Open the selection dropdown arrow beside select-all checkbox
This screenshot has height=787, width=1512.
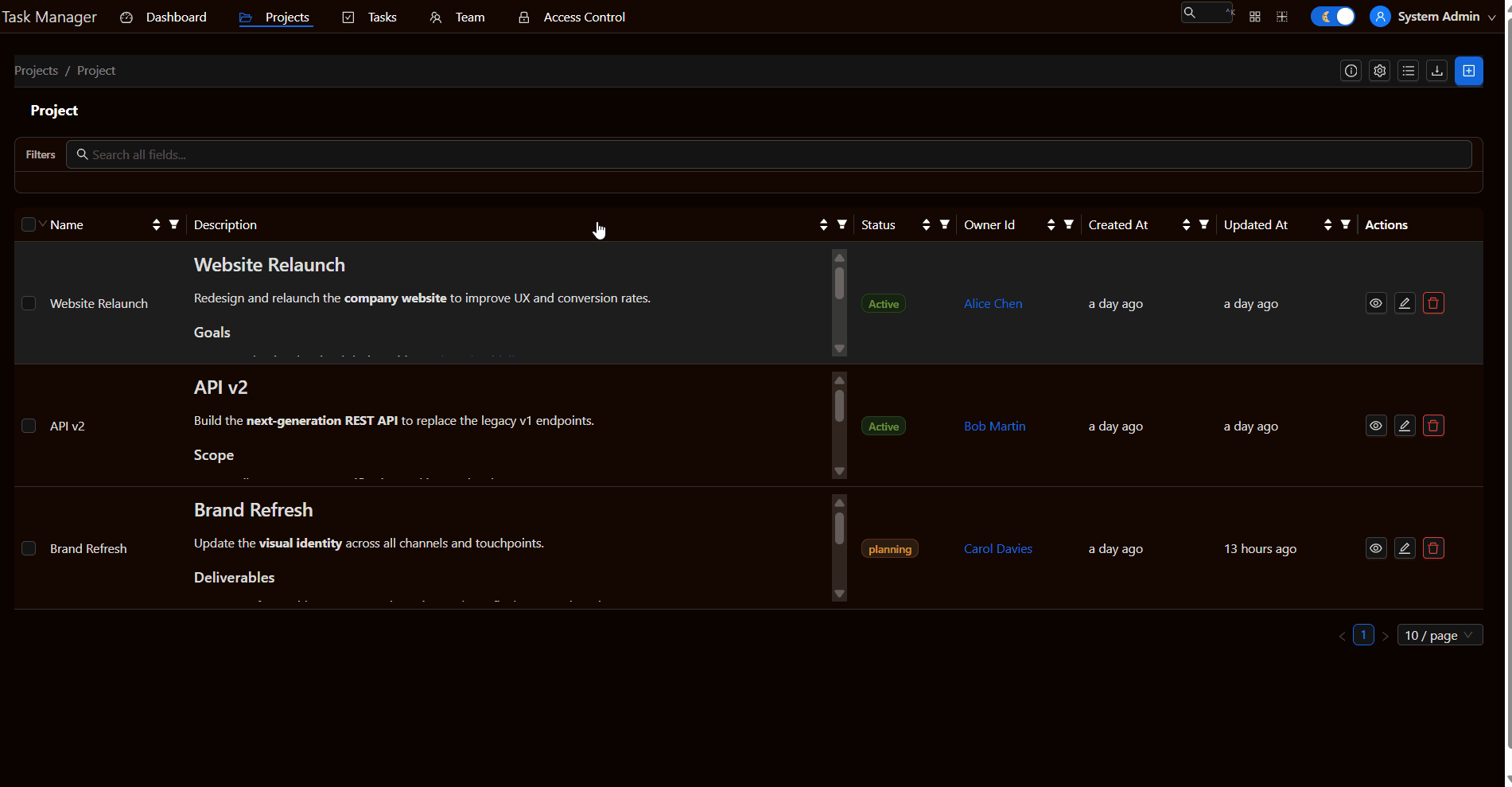point(42,224)
